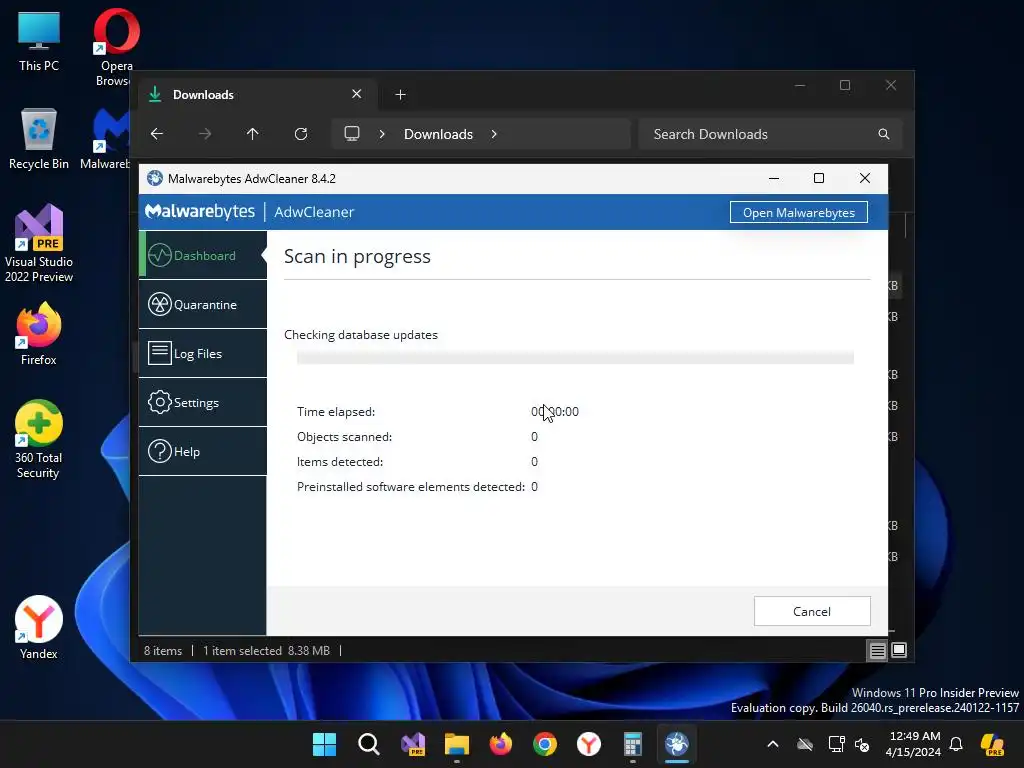Screen dimensions: 1024x768
Task: Open the Help section
Action: click(x=203, y=451)
